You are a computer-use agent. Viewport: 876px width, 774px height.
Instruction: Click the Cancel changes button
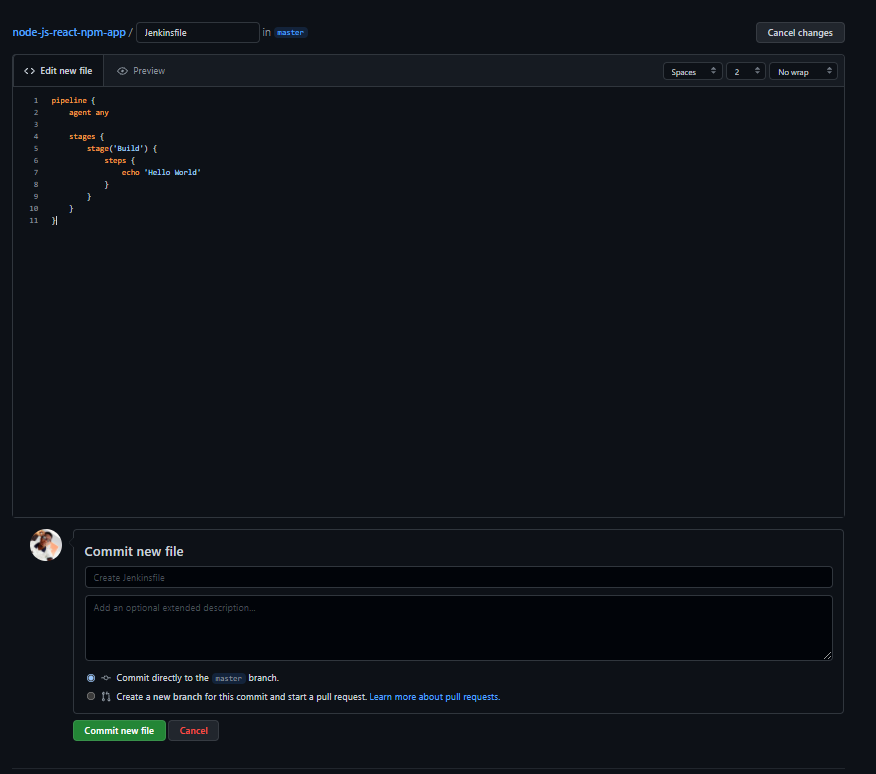(x=799, y=33)
